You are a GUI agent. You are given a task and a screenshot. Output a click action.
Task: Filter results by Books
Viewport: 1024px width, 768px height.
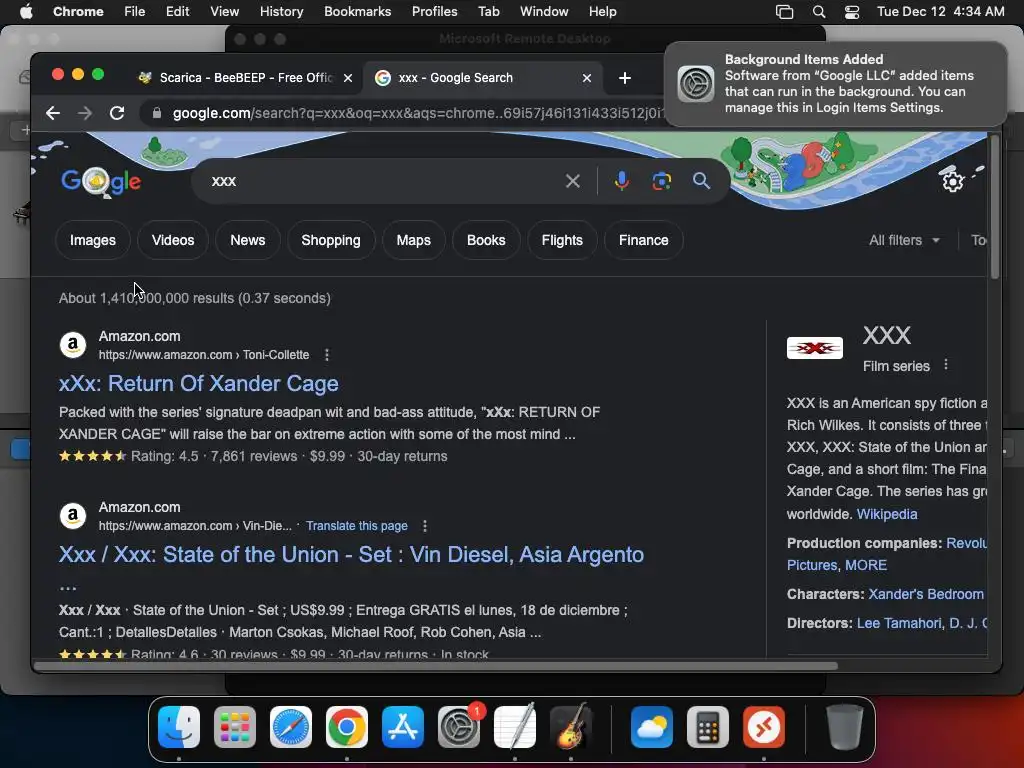click(x=486, y=240)
